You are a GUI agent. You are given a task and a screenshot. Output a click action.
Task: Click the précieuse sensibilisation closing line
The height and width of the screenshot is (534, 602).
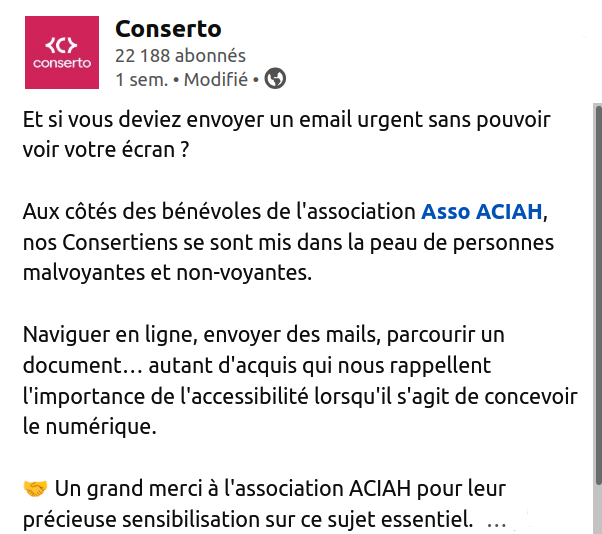[x=248, y=520]
